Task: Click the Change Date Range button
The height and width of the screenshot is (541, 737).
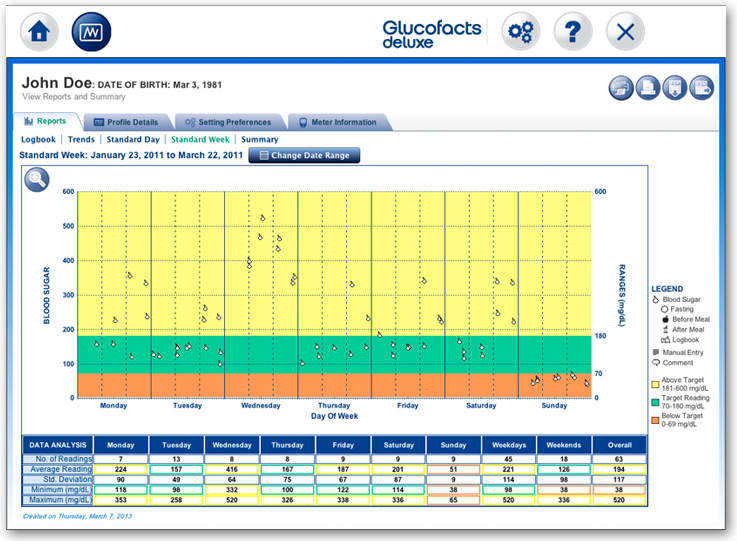Action: pyautogui.click(x=304, y=156)
